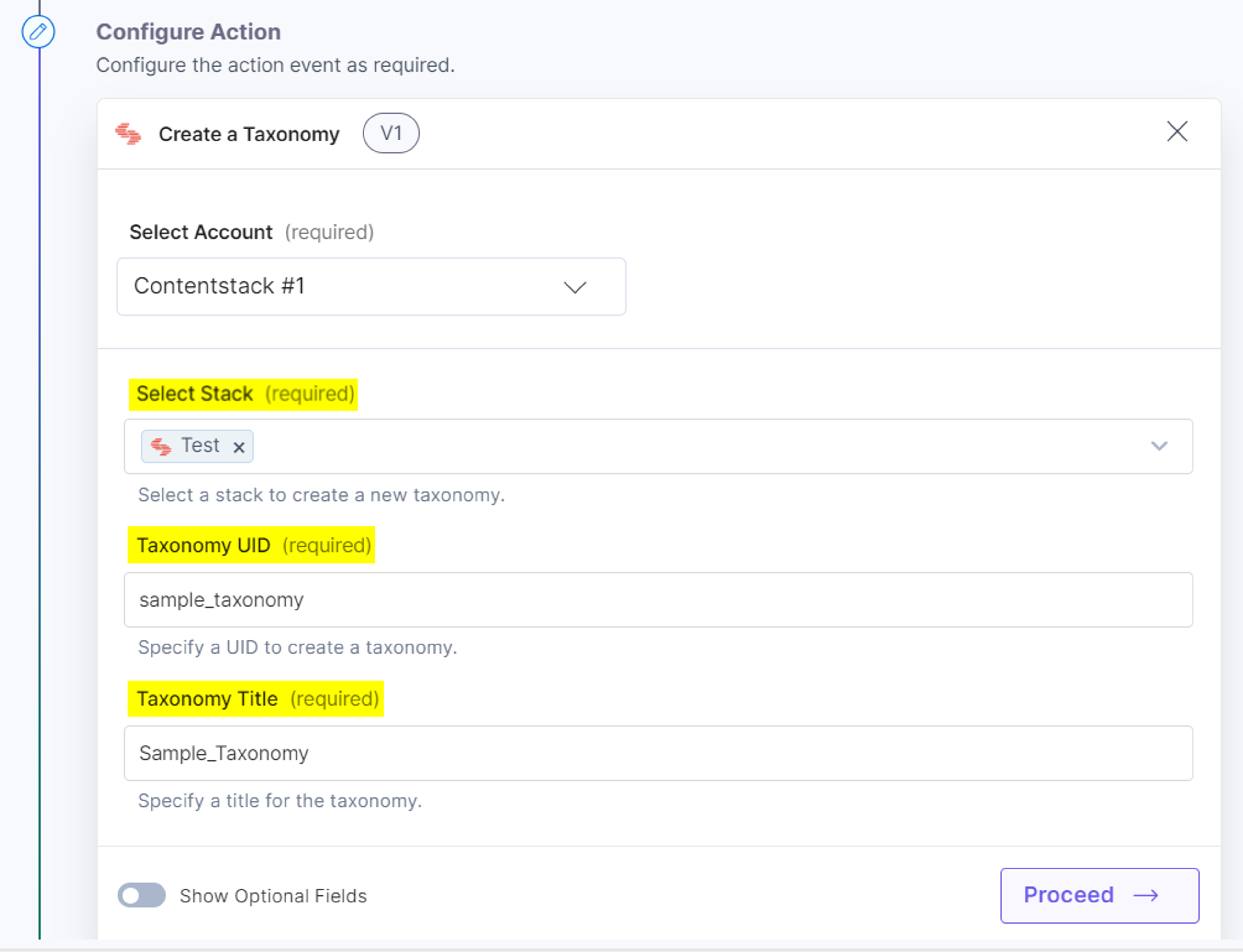1243x952 pixels.
Task: Click the Taxonomy UID input field
Action: [x=658, y=599]
